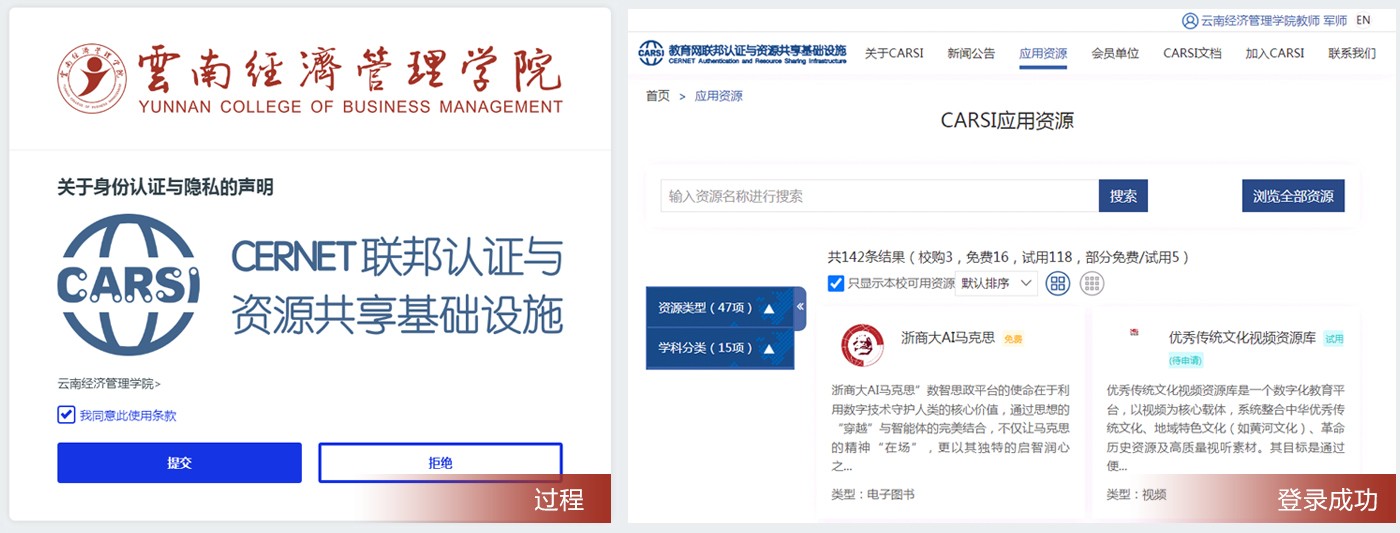
Task: Expand the 资源类型（47项） filter
Action: [720, 308]
